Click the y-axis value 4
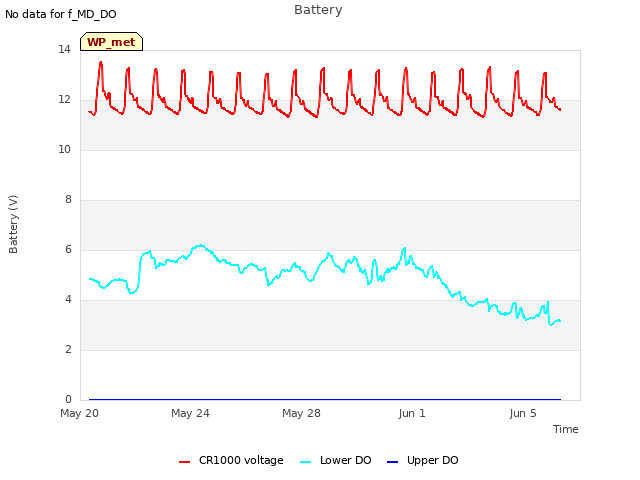This screenshot has width=640, height=480. point(68,299)
